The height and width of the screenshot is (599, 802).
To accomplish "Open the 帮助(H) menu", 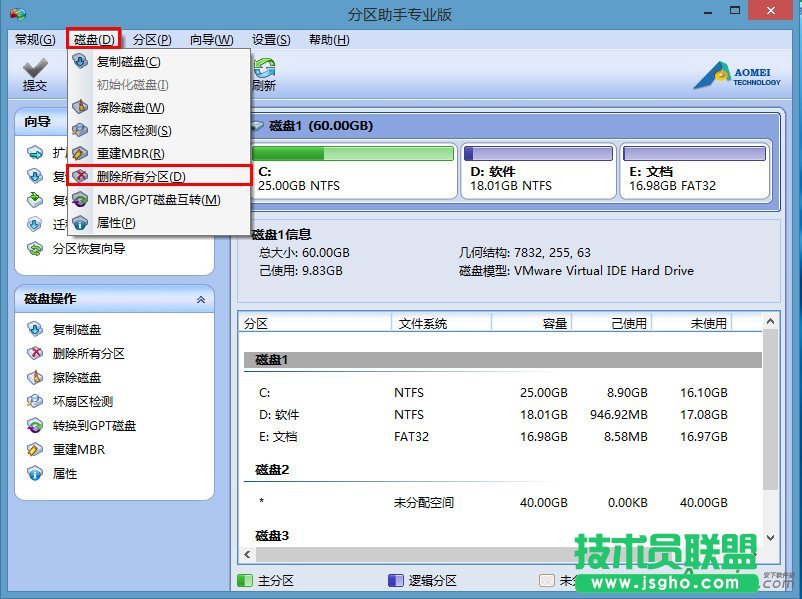I will tap(325, 39).
